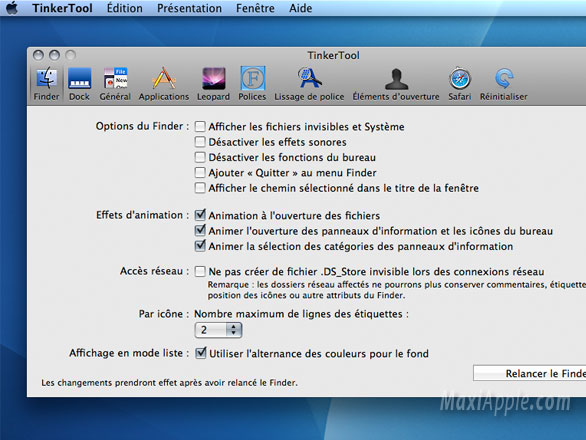Image resolution: width=586 pixels, height=440 pixels.
Task: Click Nombre maximum de lignes text
Action: (x=301, y=314)
